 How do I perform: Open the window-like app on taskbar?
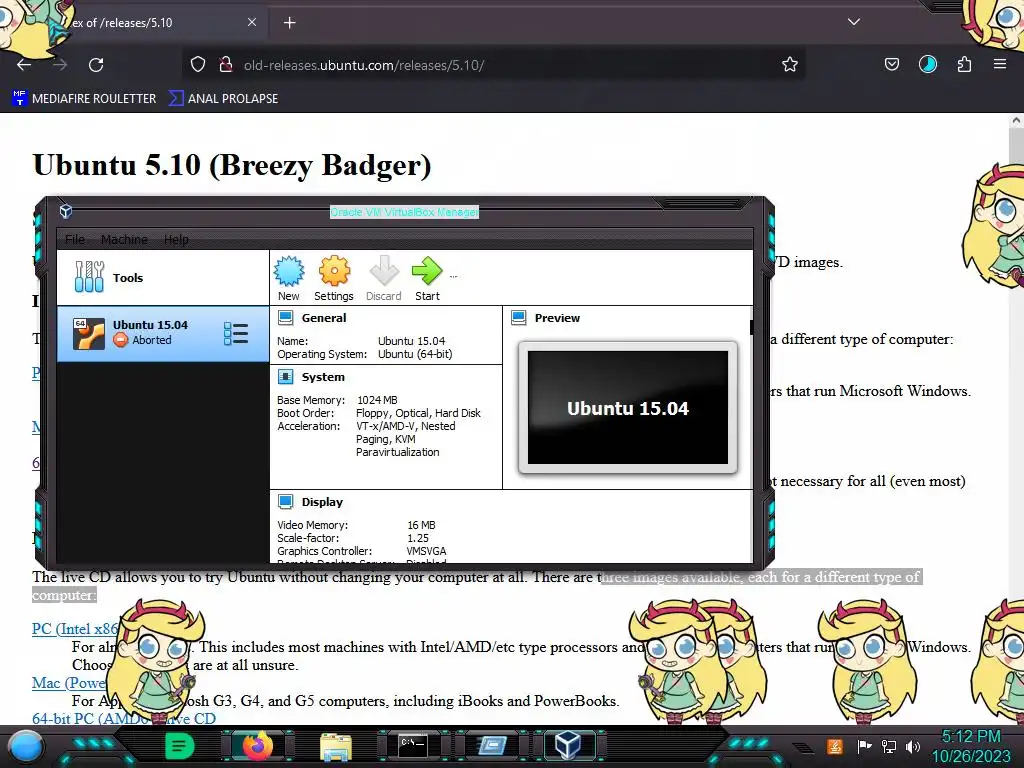click(492, 745)
